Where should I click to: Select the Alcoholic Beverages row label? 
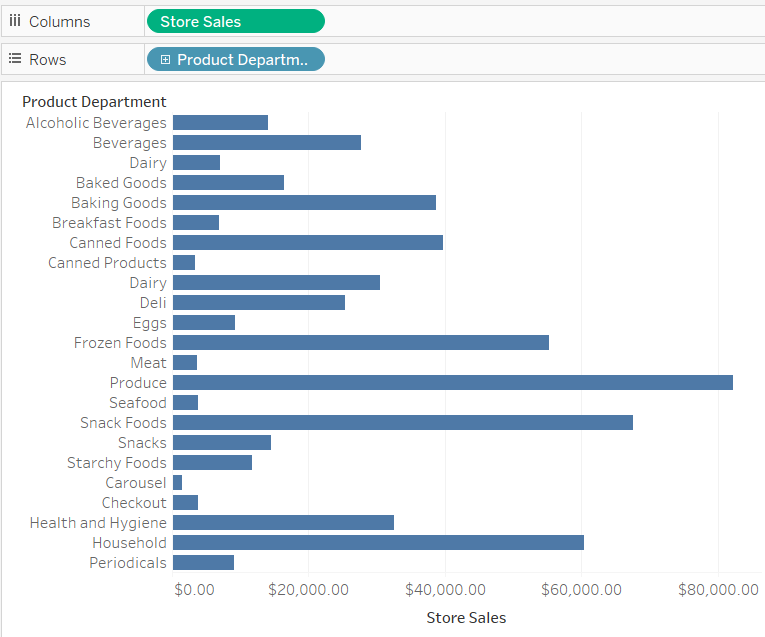[x=96, y=123]
